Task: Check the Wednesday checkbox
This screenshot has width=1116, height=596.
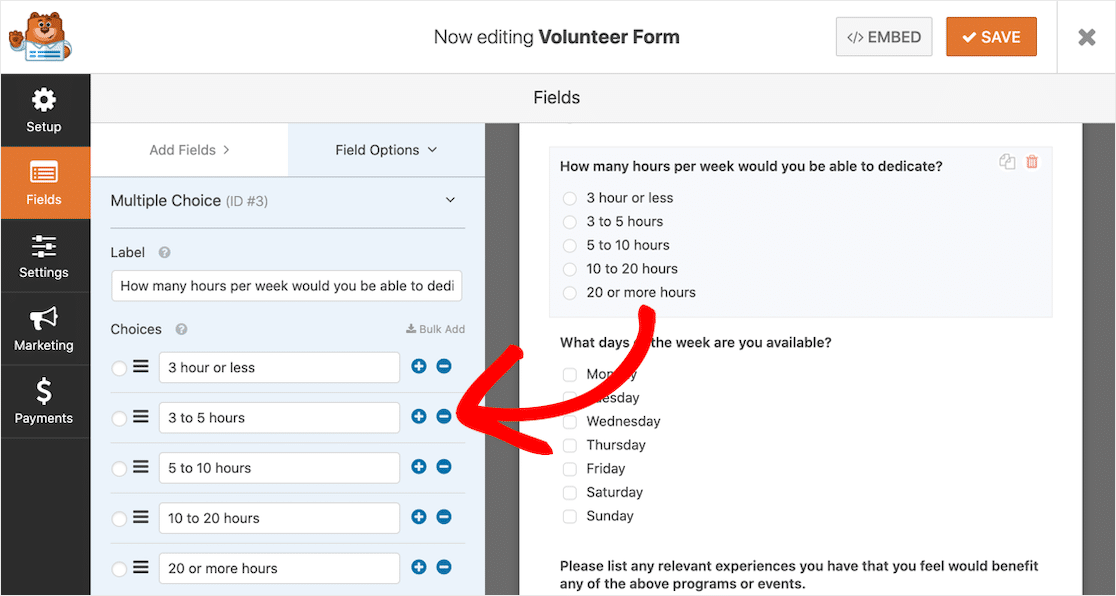Action: 569,422
